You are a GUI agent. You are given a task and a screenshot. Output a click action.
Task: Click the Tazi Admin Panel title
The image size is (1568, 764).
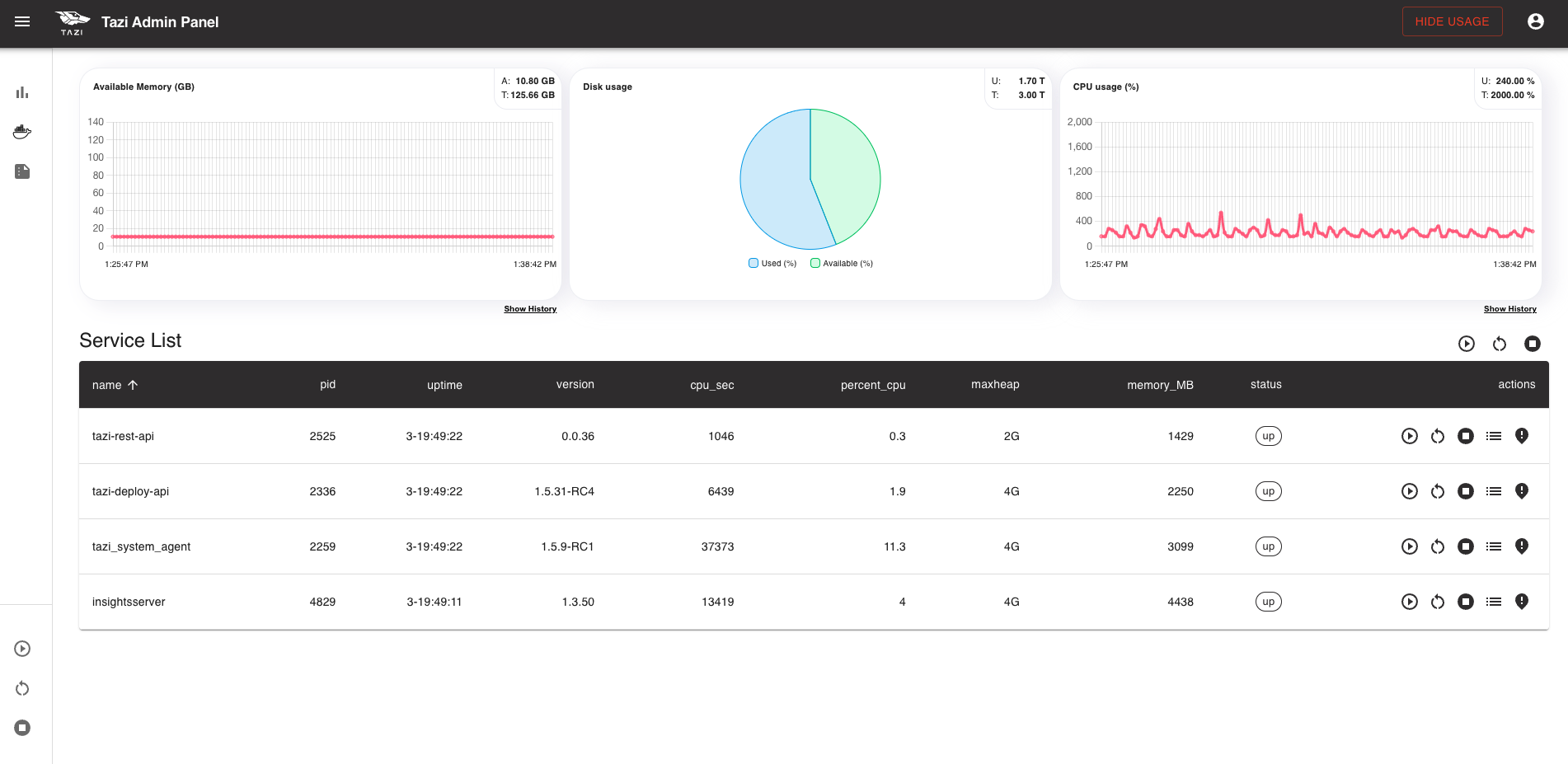tap(160, 22)
